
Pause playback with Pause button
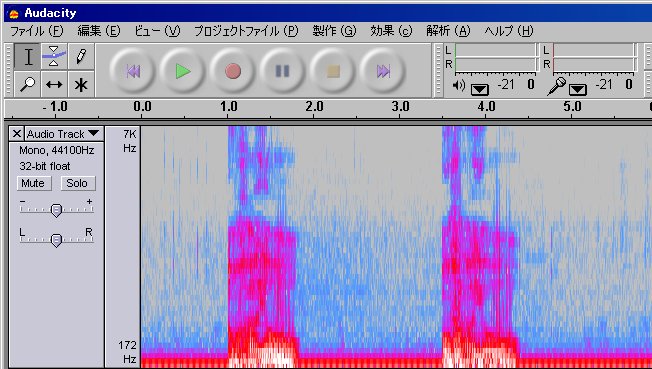[x=283, y=71]
